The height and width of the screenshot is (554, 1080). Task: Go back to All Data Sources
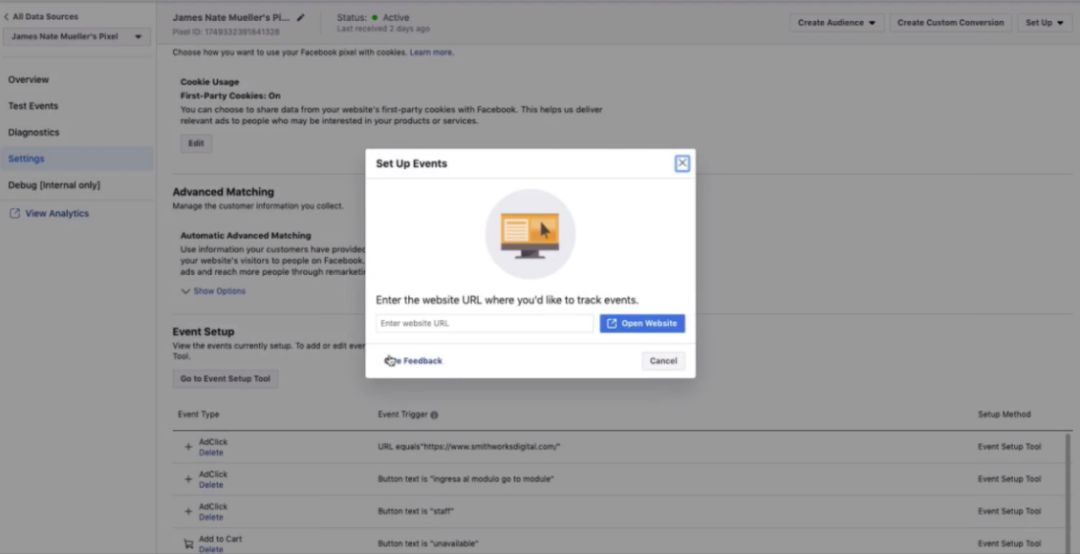point(40,17)
